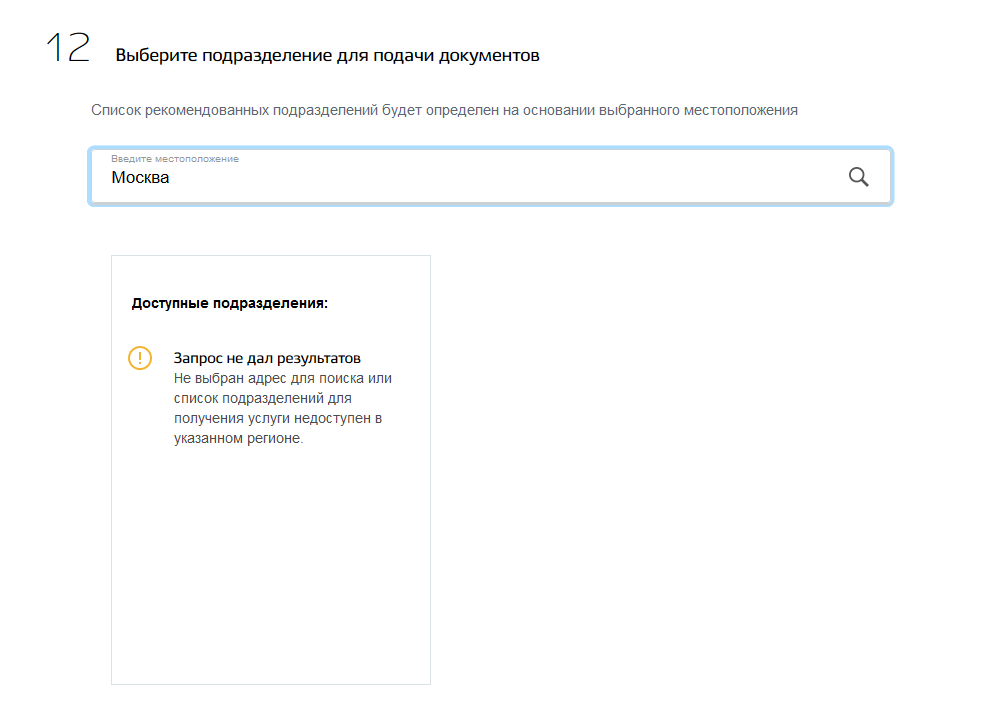Click the "получения услуги недоступен в" line
Screen dimensions: 982x718
tap(278, 418)
